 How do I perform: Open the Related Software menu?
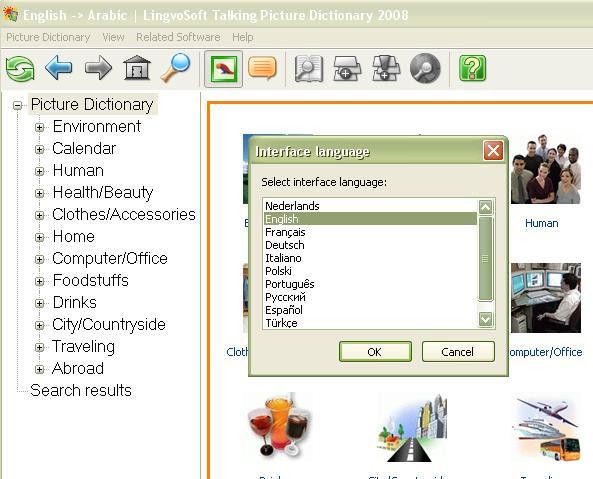click(178, 37)
